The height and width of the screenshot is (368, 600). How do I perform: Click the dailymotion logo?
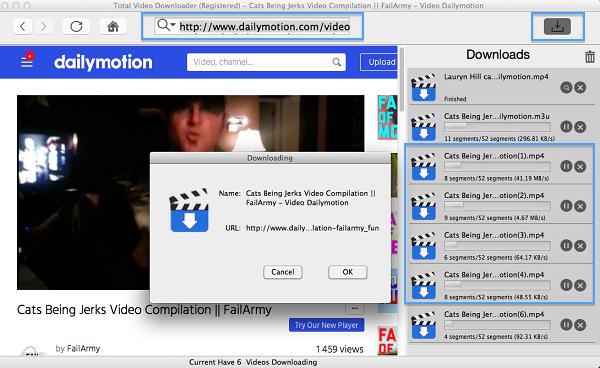tap(103, 62)
